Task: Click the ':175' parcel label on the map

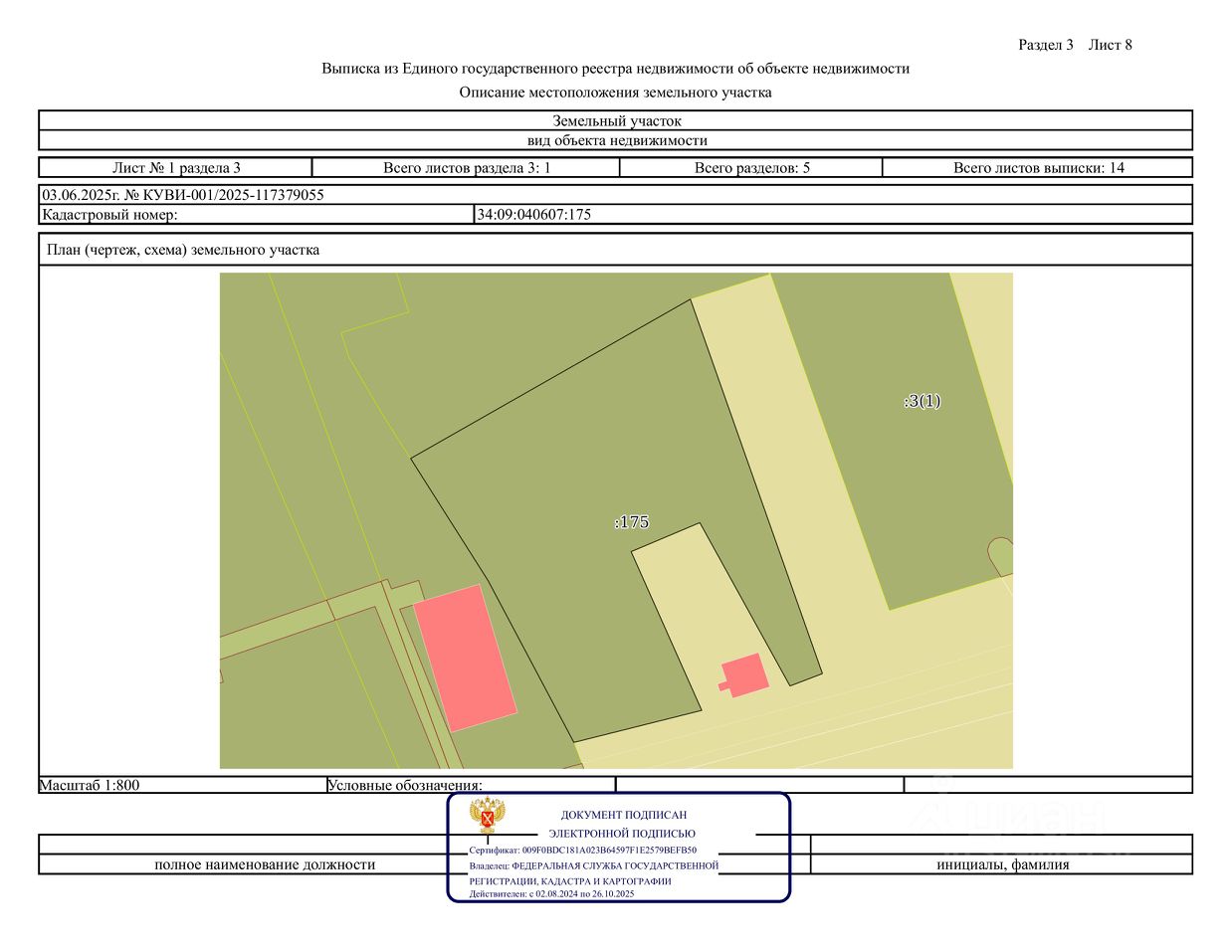Action: click(632, 521)
